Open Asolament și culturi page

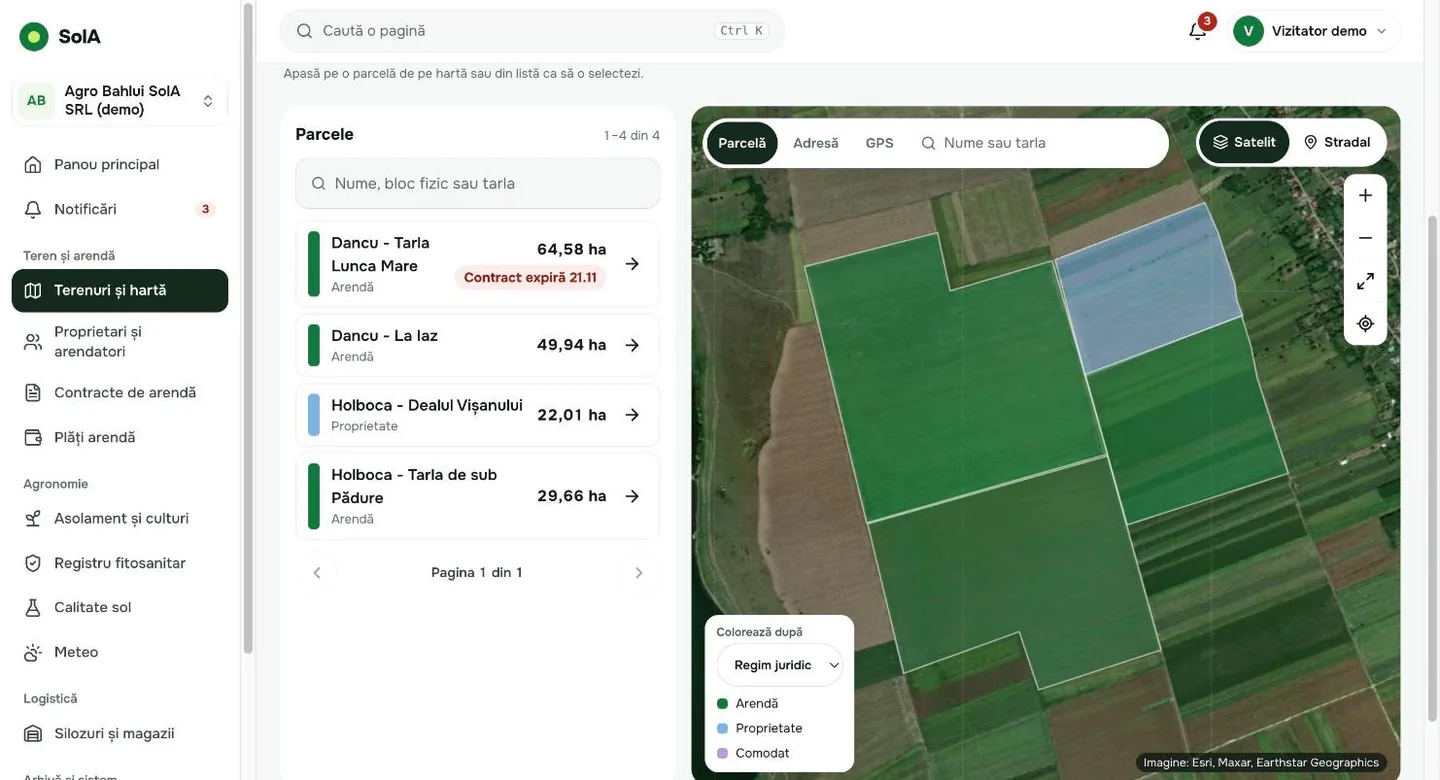click(120, 519)
